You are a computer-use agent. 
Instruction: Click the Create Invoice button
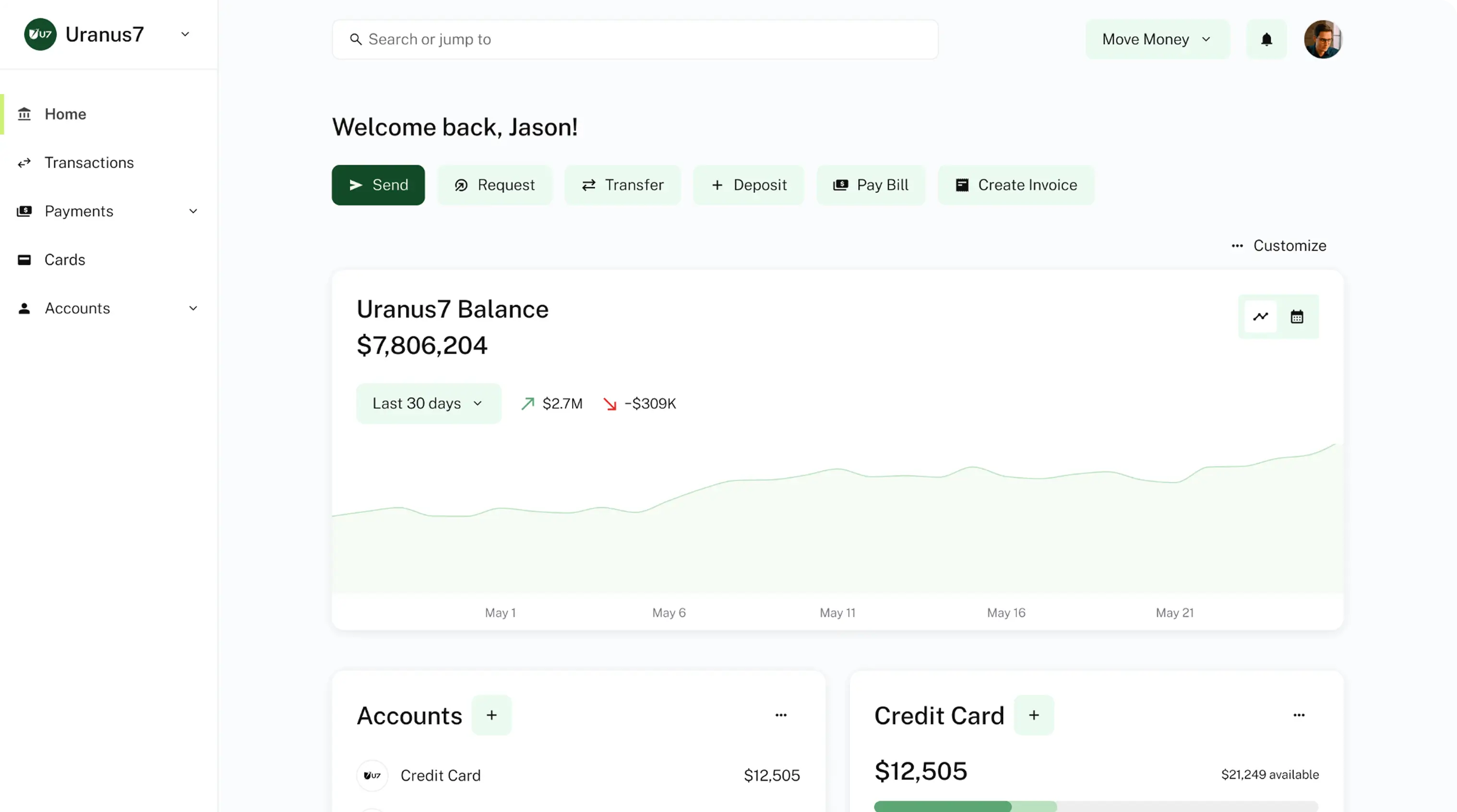(x=1016, y=185)
